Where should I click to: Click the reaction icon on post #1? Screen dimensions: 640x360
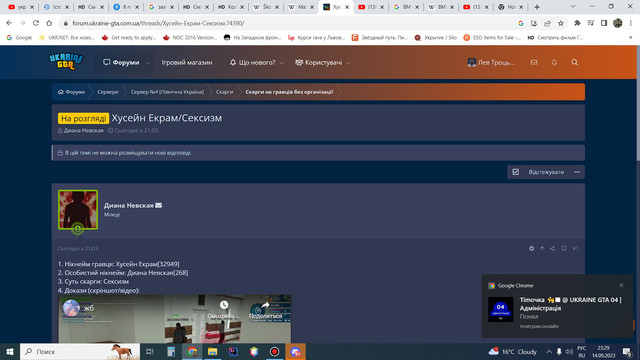531,249
